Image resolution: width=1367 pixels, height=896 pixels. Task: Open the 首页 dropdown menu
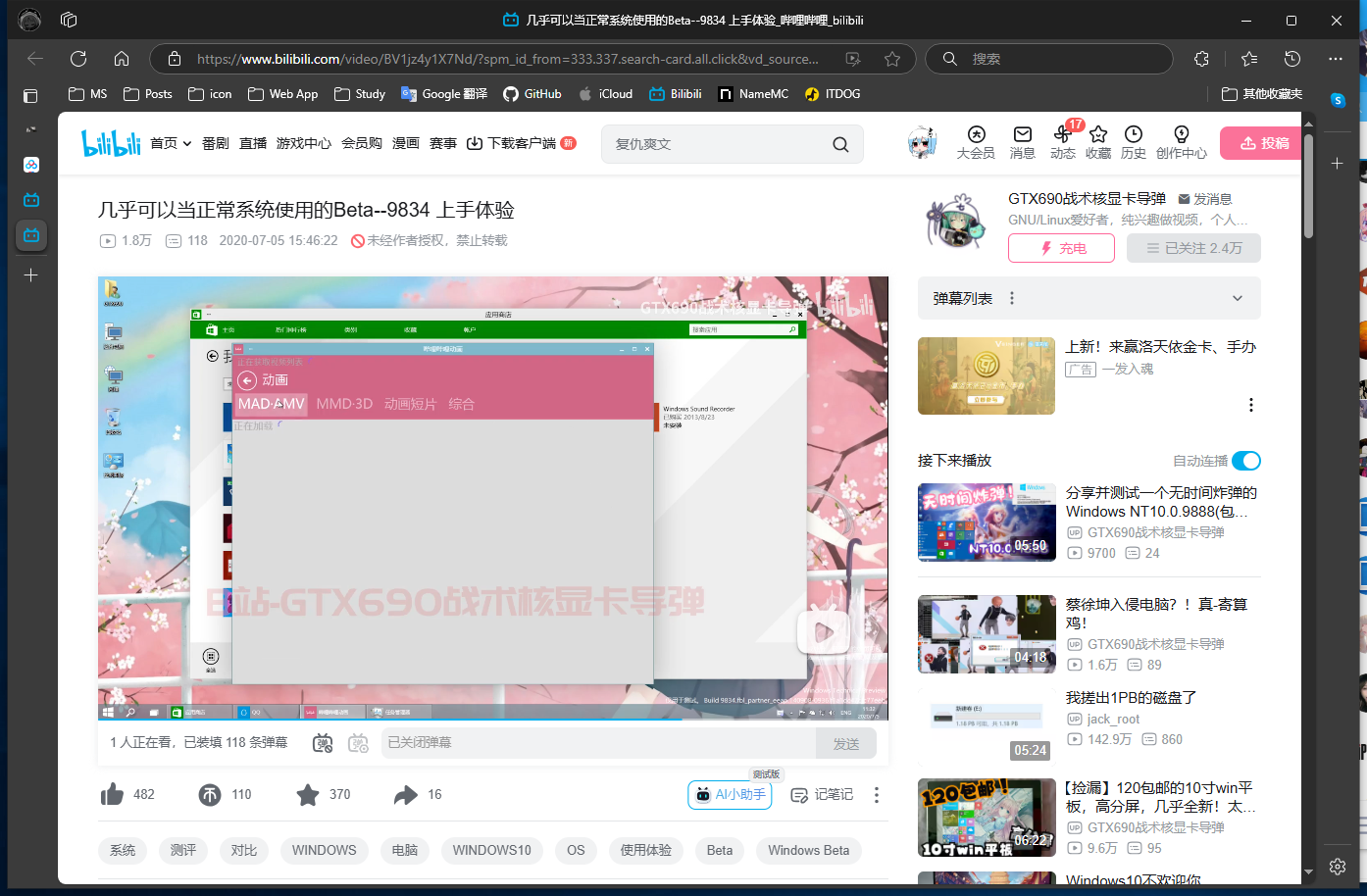(171, 143)
